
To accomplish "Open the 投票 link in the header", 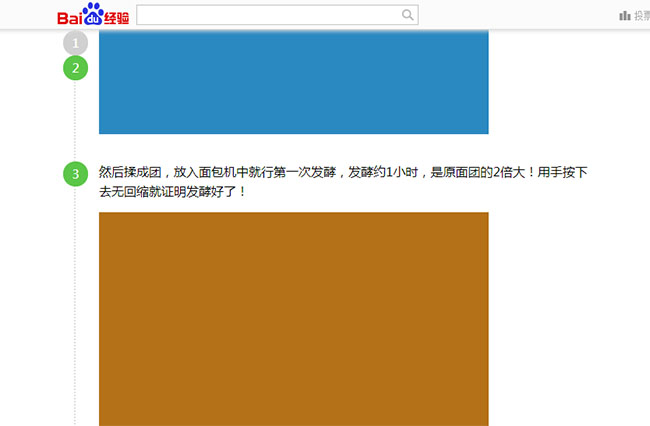I will coord(641,15).
